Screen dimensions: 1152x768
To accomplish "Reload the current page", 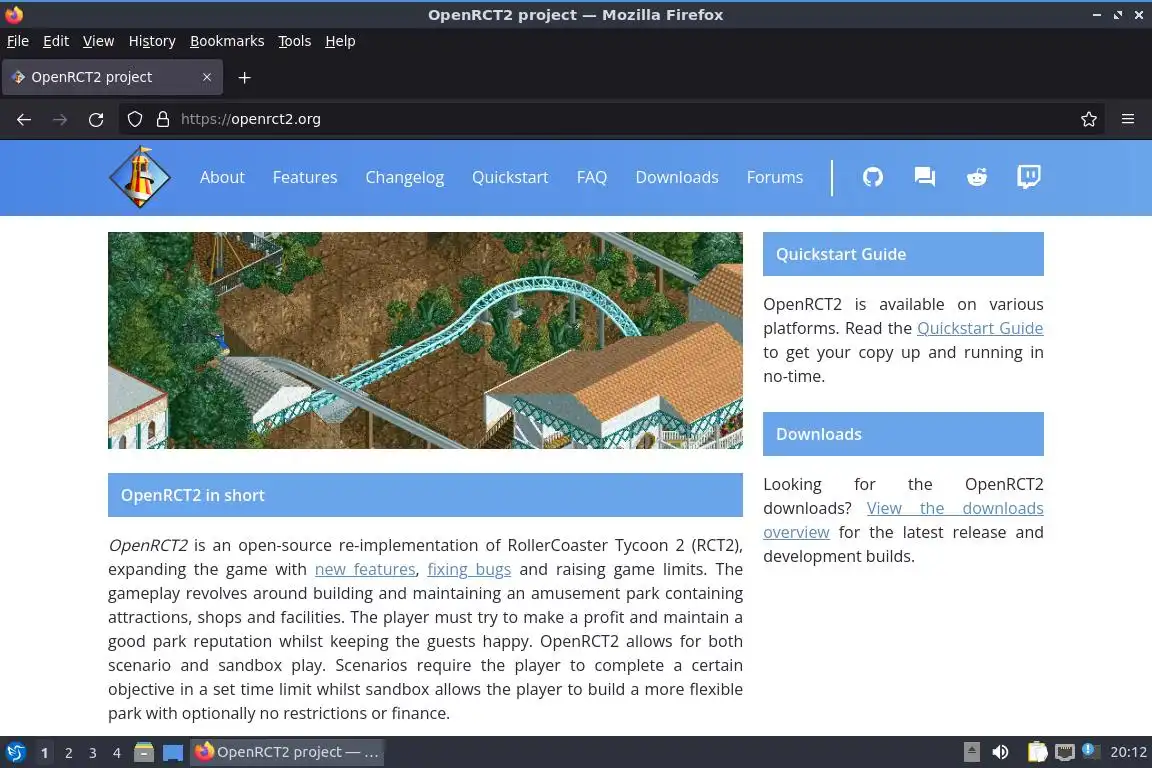I will 96,119.
